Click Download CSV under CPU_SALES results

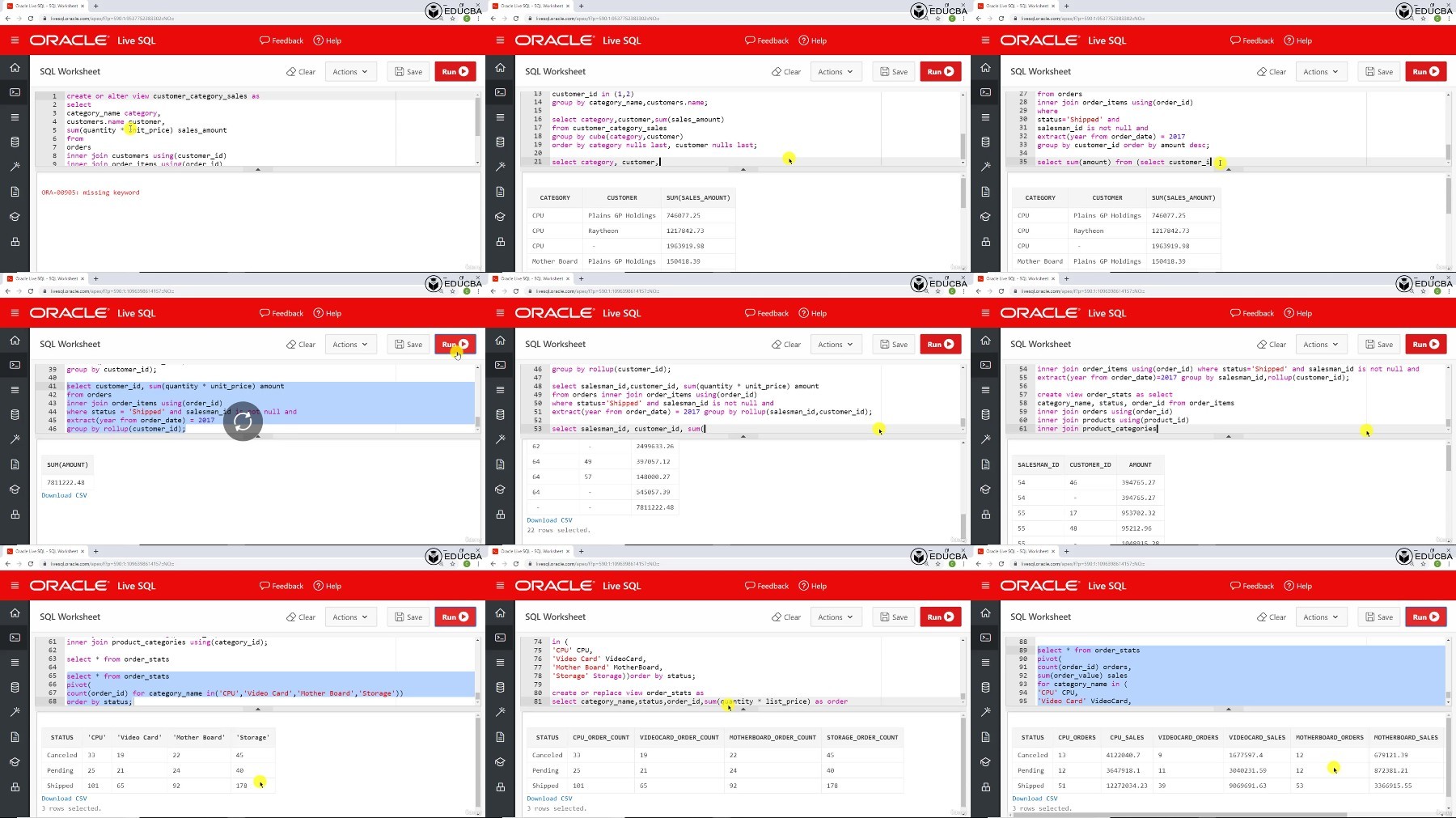click(1035, 799)
